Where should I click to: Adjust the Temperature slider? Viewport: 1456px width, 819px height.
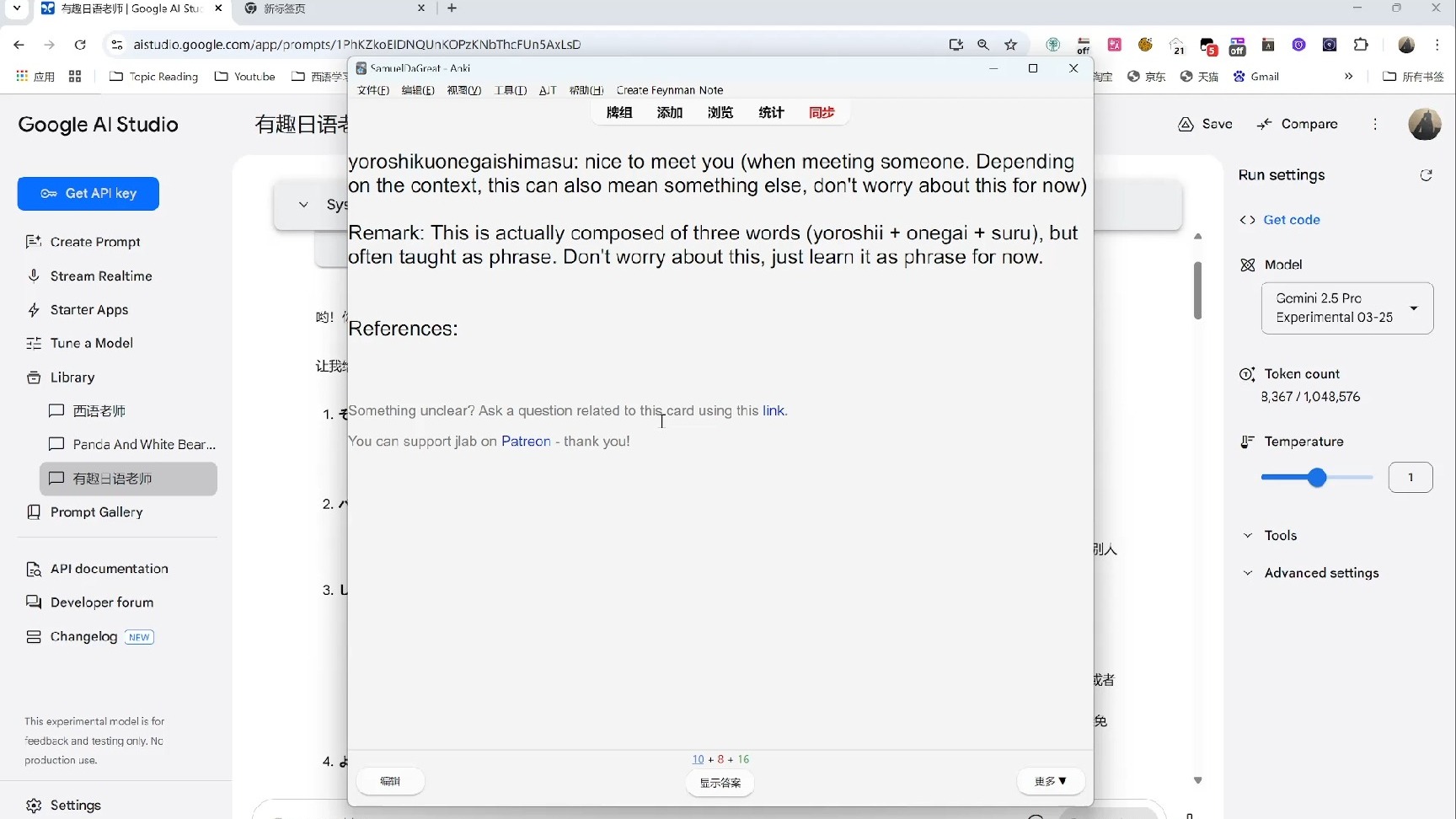(1317, 478)
